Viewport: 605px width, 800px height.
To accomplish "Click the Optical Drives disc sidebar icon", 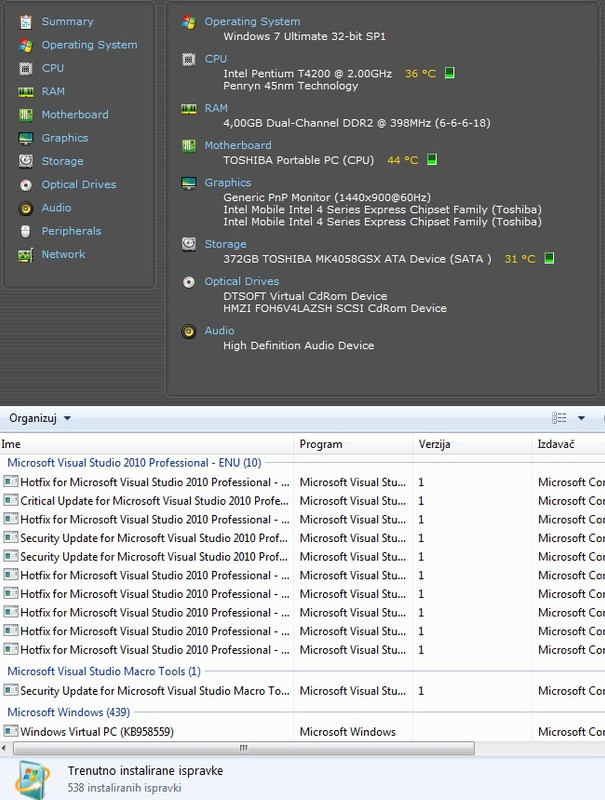I will (26, 185).
